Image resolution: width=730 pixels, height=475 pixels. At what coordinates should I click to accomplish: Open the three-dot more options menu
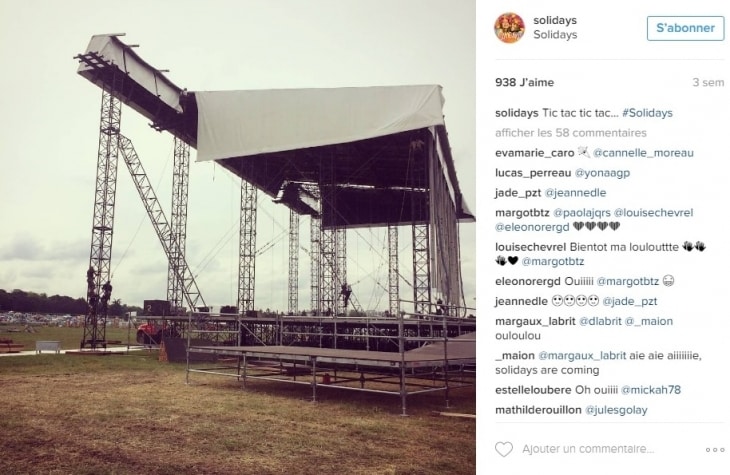point(715,450)
